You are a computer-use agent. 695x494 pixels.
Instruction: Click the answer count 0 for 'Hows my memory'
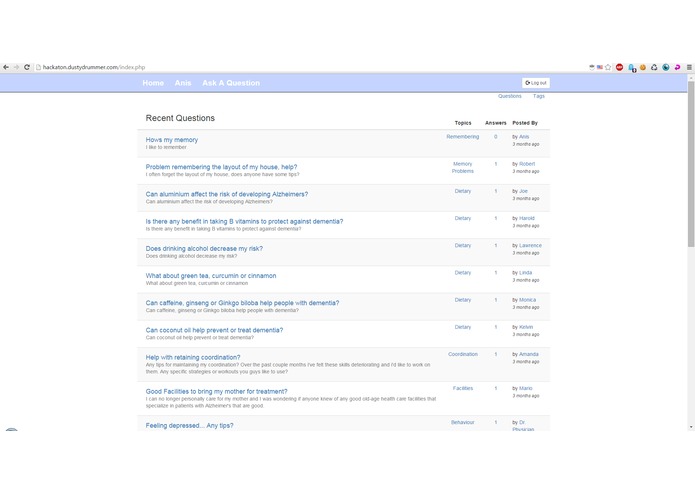(x=496, y=137)
